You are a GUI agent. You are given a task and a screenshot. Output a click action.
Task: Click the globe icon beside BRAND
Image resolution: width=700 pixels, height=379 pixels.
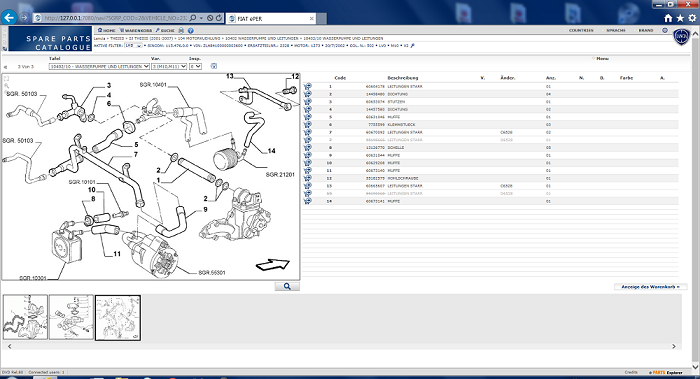coord(665,30)
